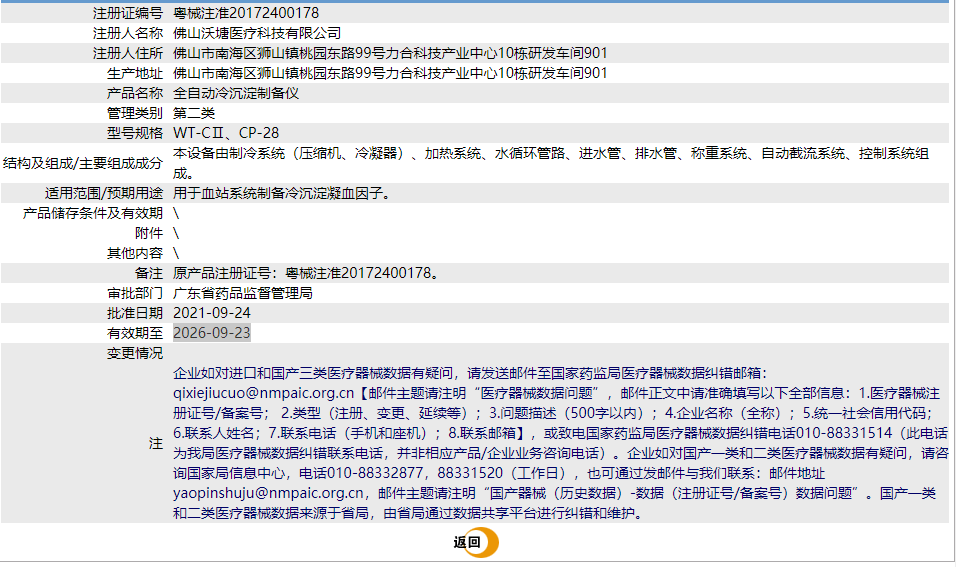The width and height of the screenshot is (956, 567).
Task: Click the 注 row label
Action: click(x=155, y=443)
